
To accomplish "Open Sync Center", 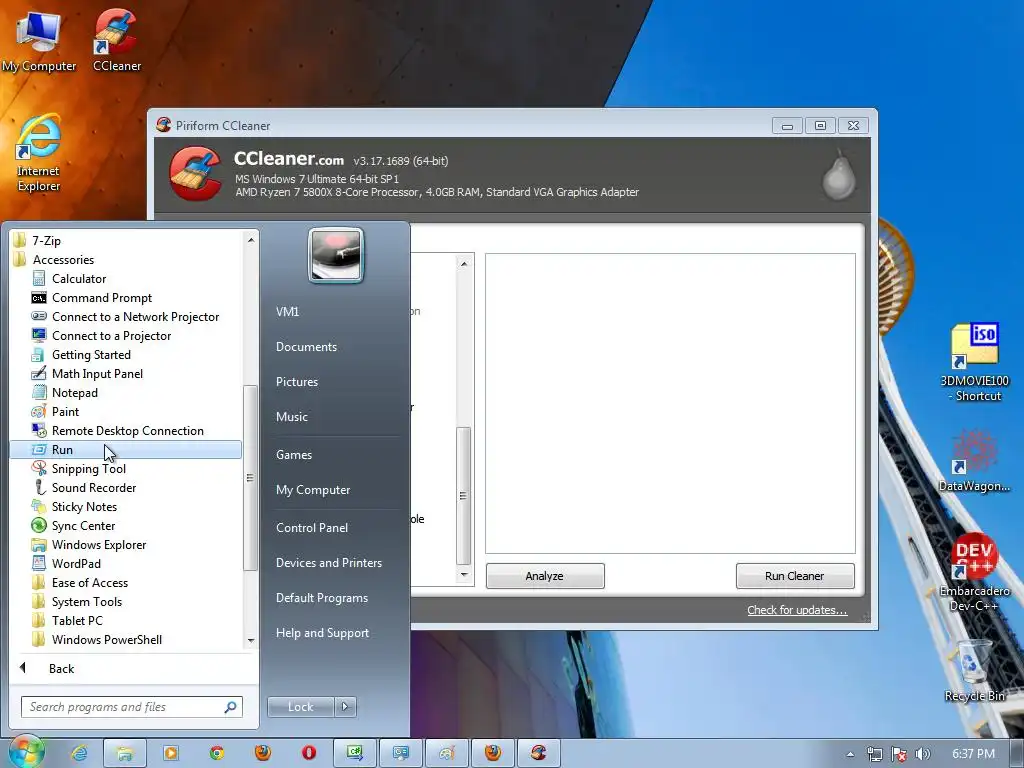I will [x=83, y=525].
